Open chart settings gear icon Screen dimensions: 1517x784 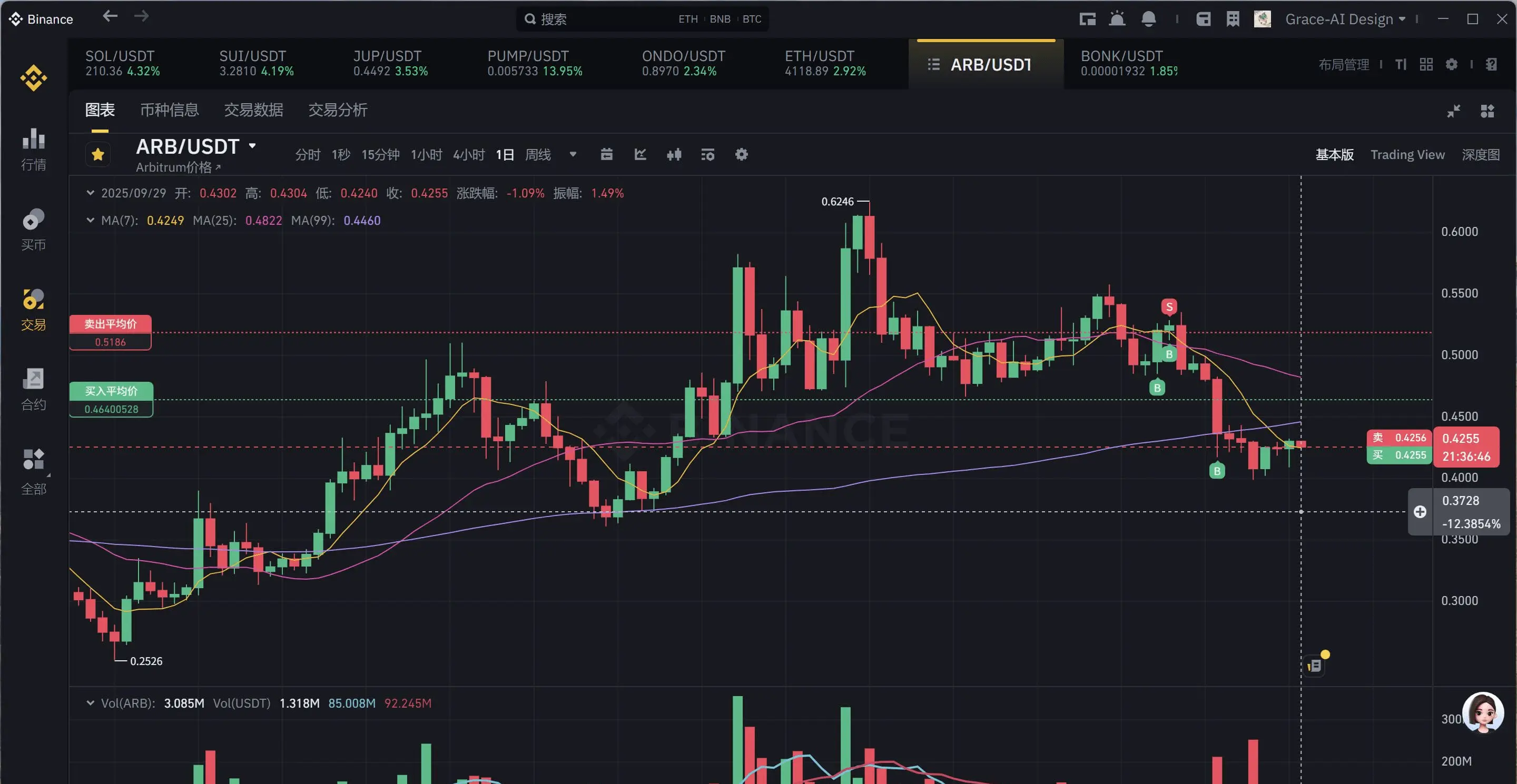coord(741,154)
